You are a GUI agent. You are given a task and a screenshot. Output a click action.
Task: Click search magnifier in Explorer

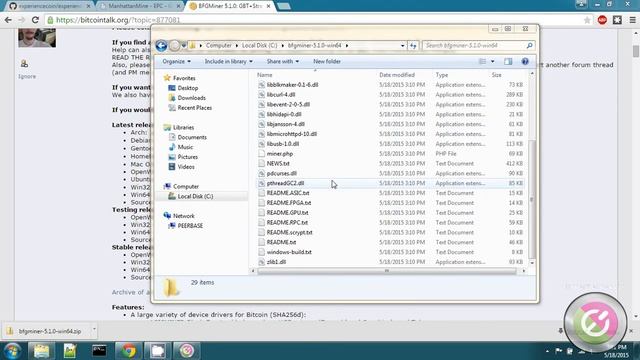529,46
